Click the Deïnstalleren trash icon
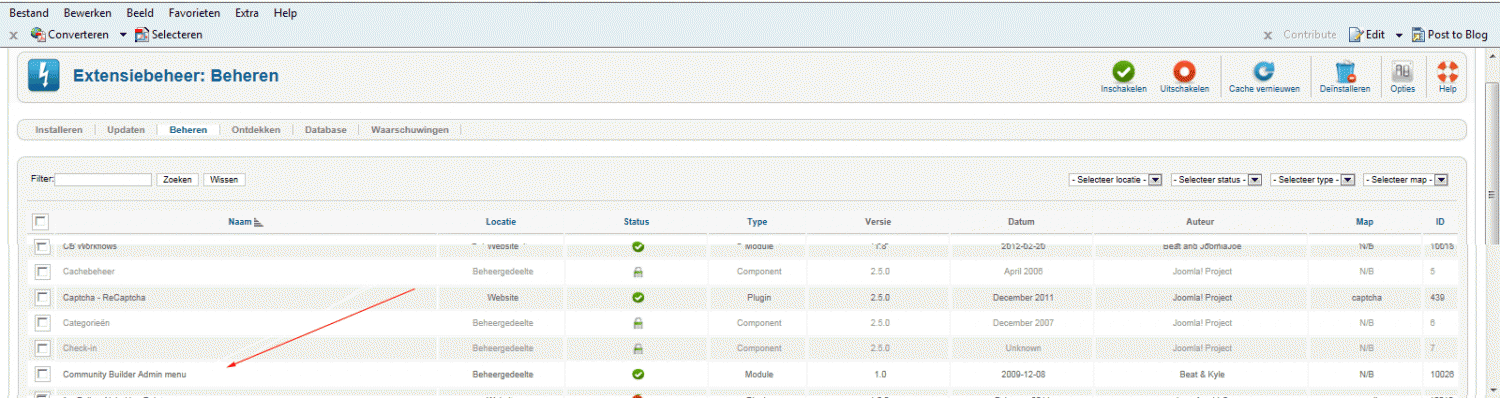 1345,71
